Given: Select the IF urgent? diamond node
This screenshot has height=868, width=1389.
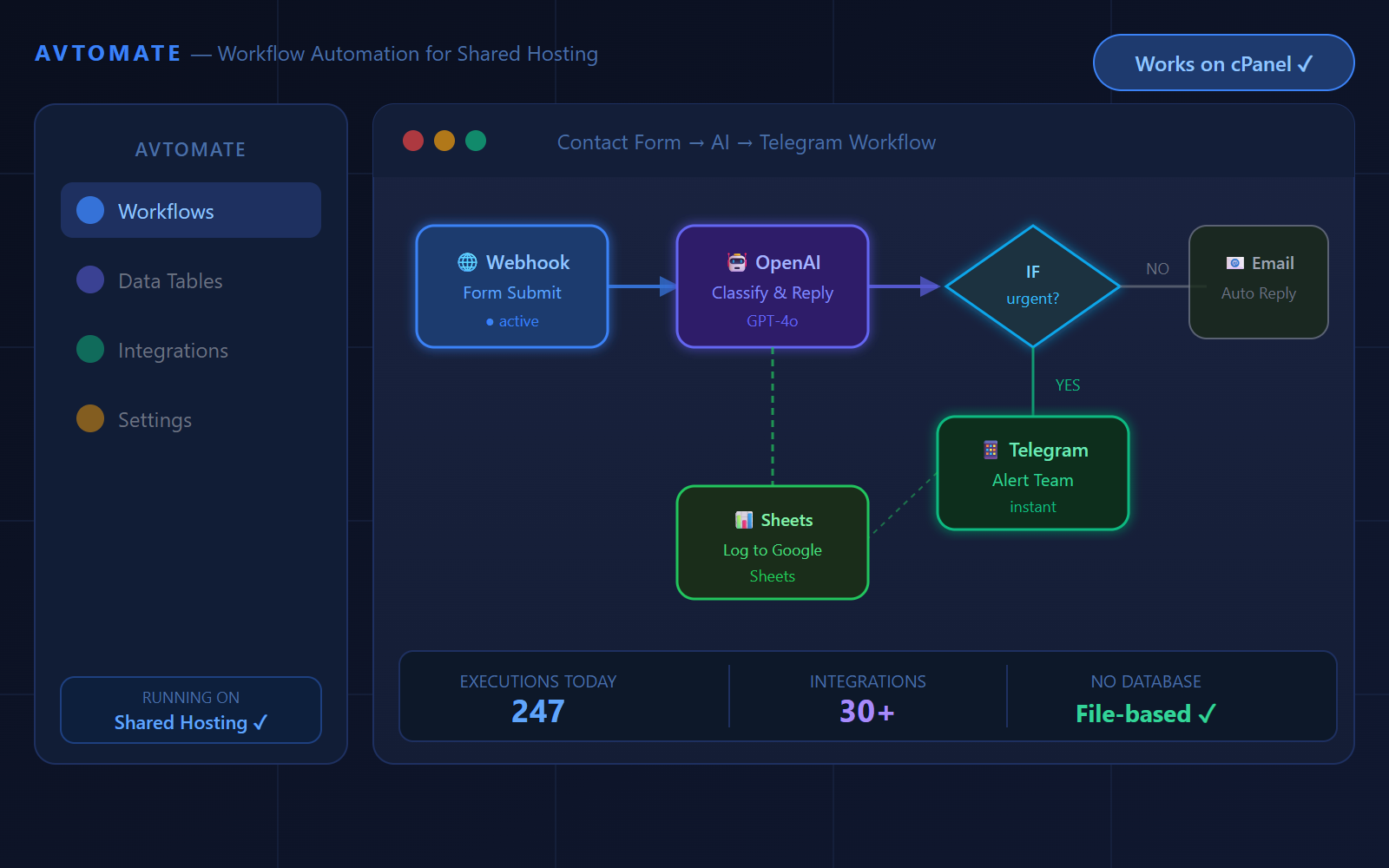Looking at the screenshot, I should point(1033,286).
